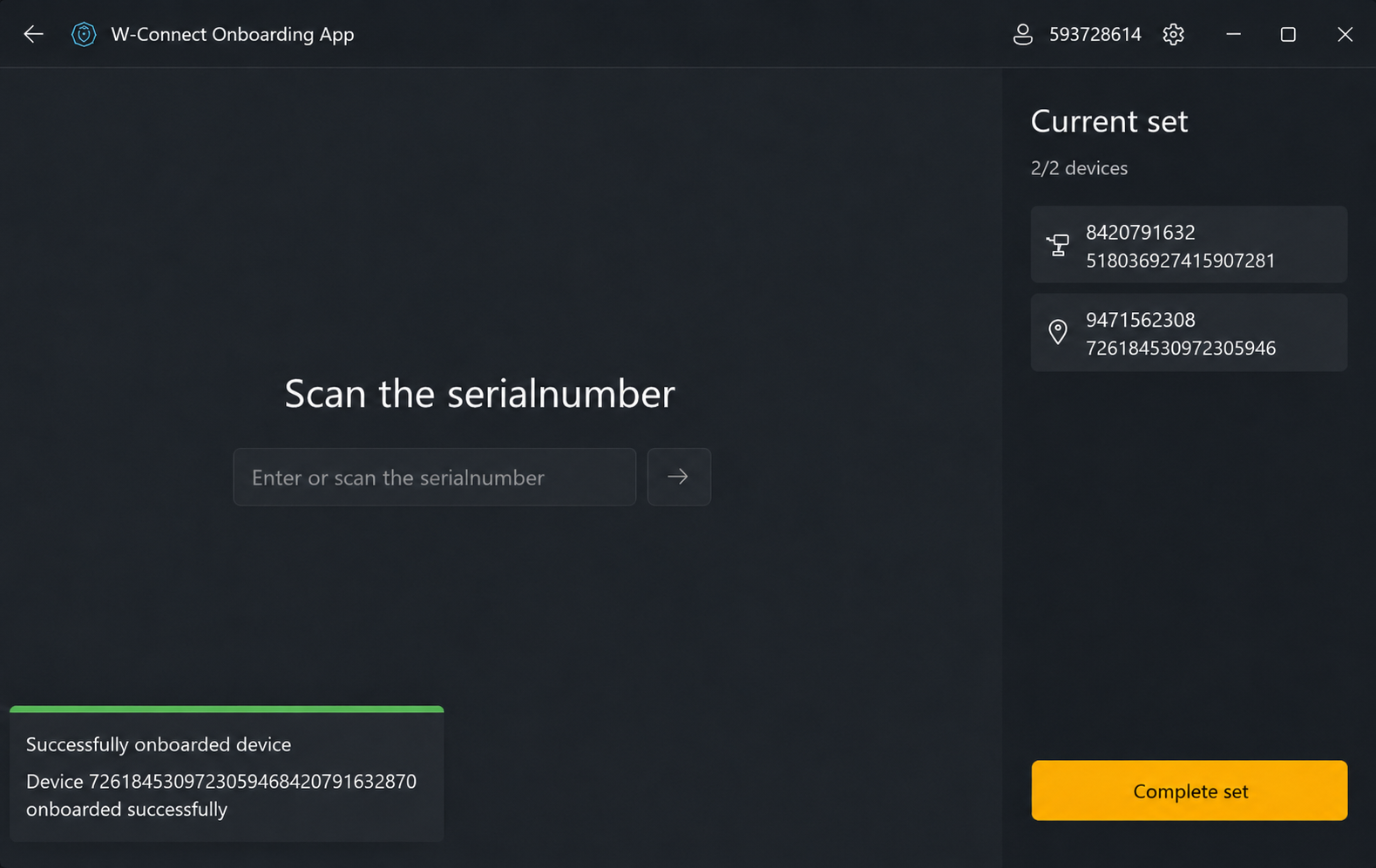1376x868 pixels.
Task: Maximize the application window
Action: 1288,34
